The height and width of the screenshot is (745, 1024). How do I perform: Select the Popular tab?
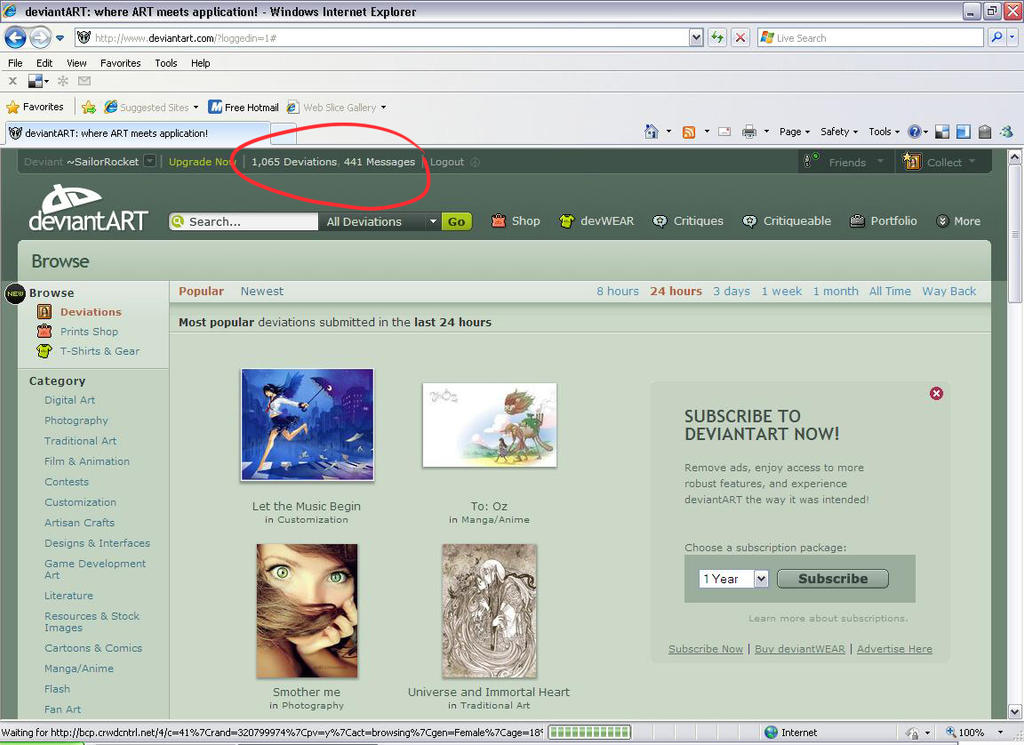[201, 291]
